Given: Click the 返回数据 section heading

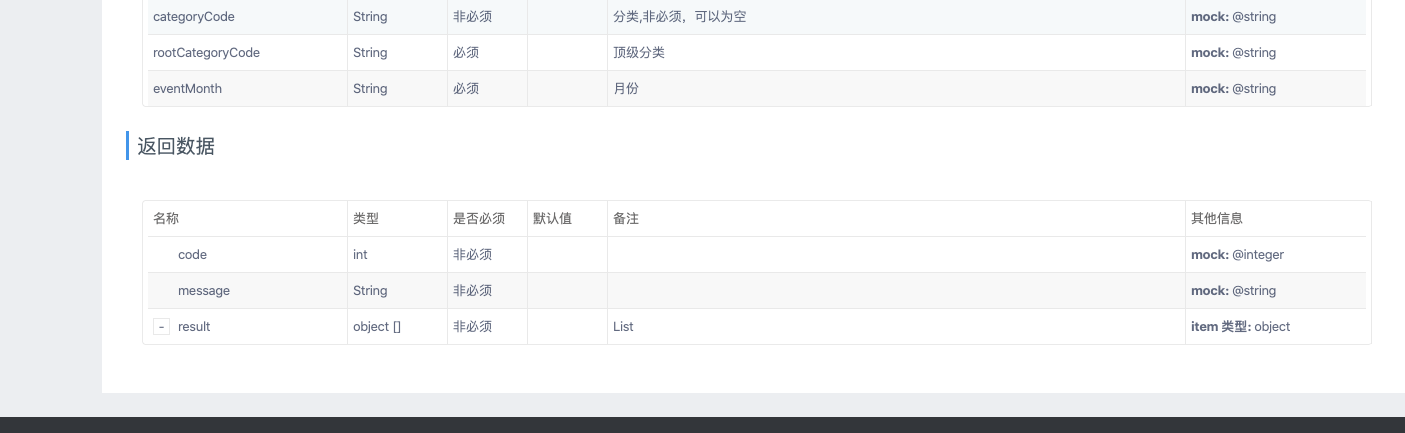Looking at the screenshot, I should (x=176, y=146).
